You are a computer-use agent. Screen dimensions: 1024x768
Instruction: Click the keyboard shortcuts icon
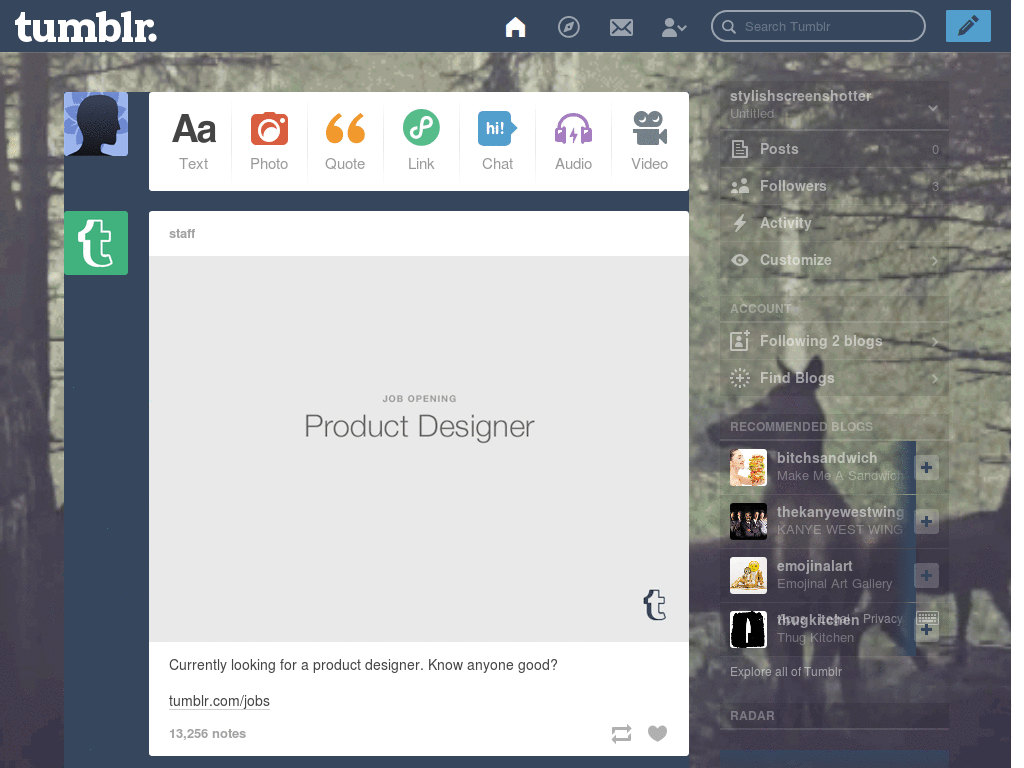click(x=927, y=618)
